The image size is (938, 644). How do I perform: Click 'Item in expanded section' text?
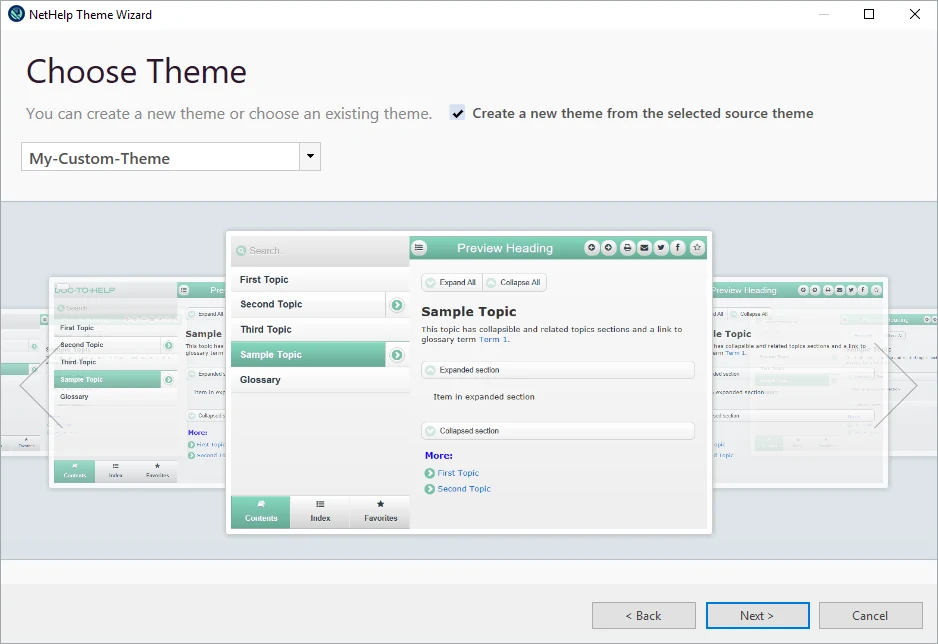click(x=484, y=397)
